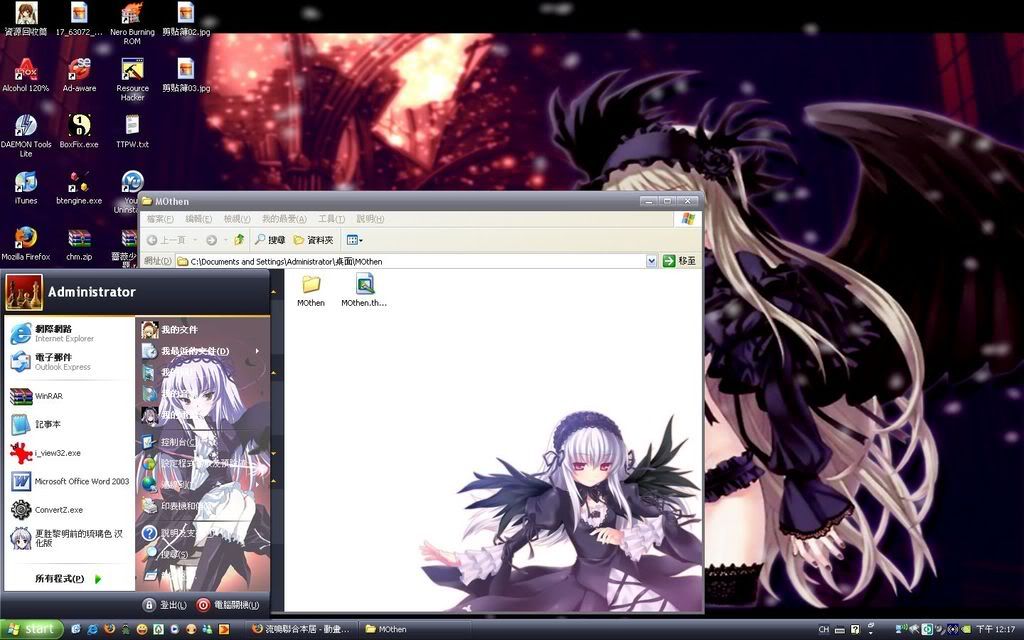Click the address bar path field
This screenshot has width=1024, height=640.
(x=416, y=261)
